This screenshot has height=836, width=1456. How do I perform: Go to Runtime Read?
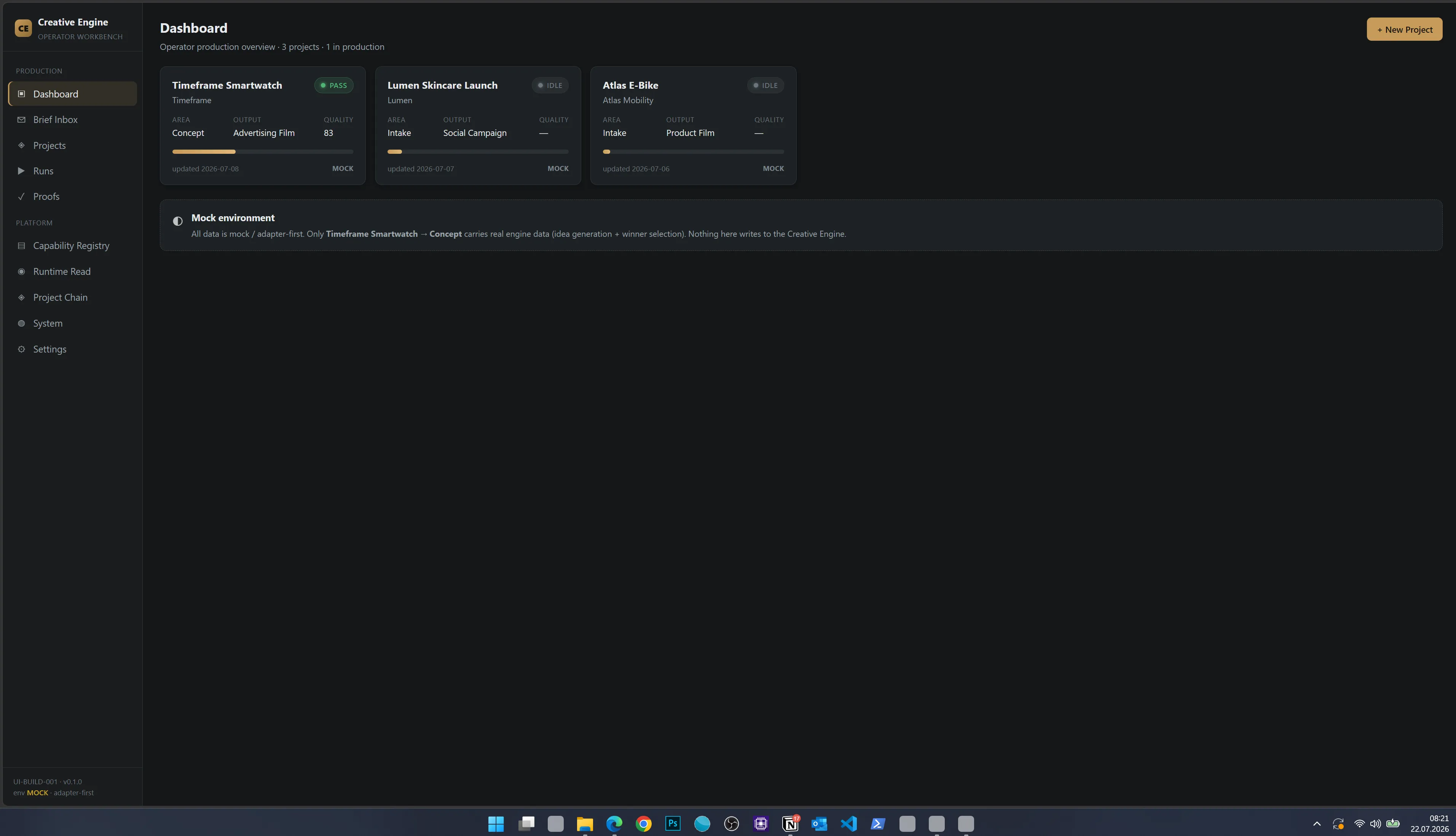[72, 271]
